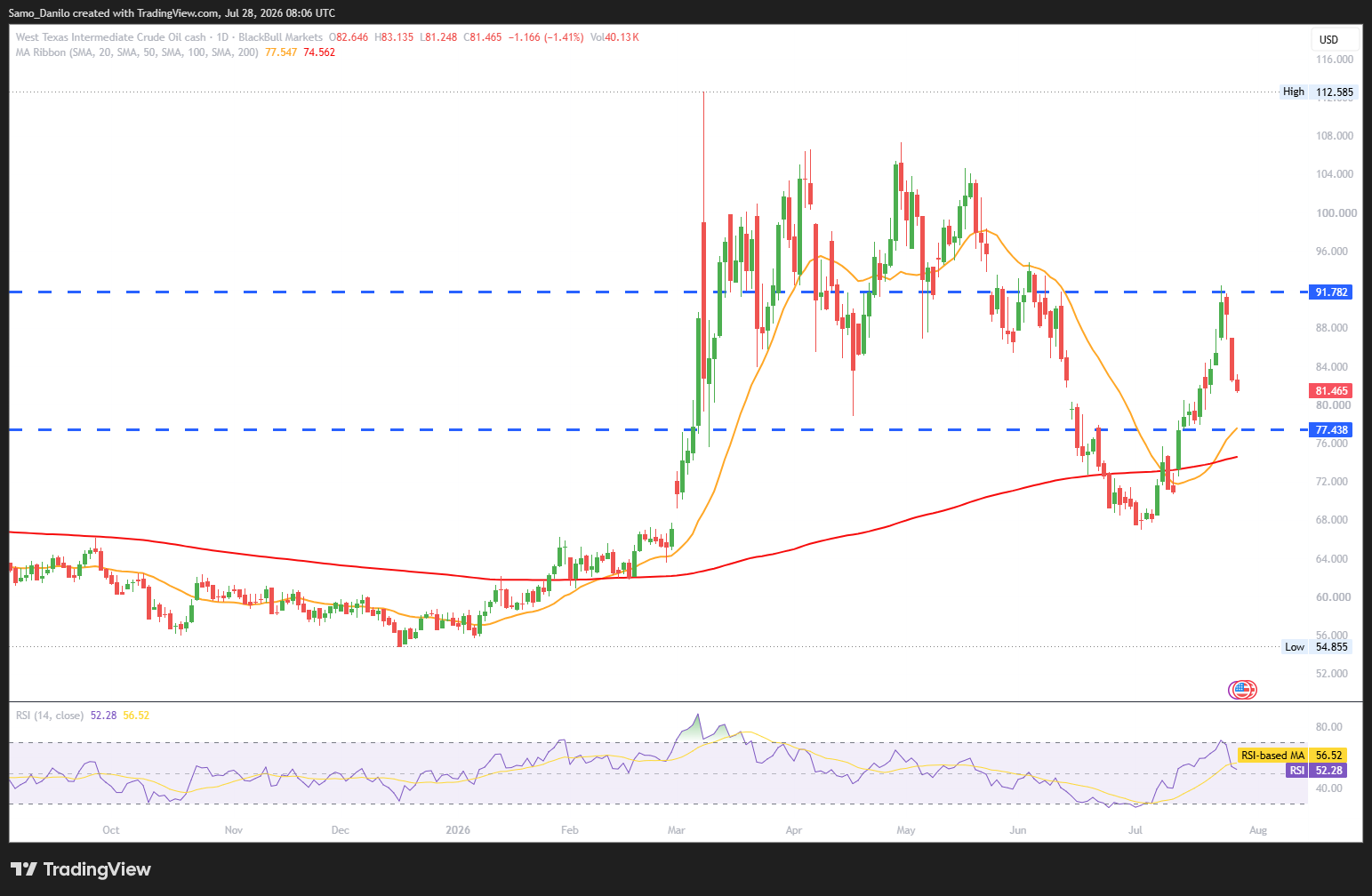Click the 2026 label on time axis
Viewport: 1372px width, 896px height.
click(458, 830)
